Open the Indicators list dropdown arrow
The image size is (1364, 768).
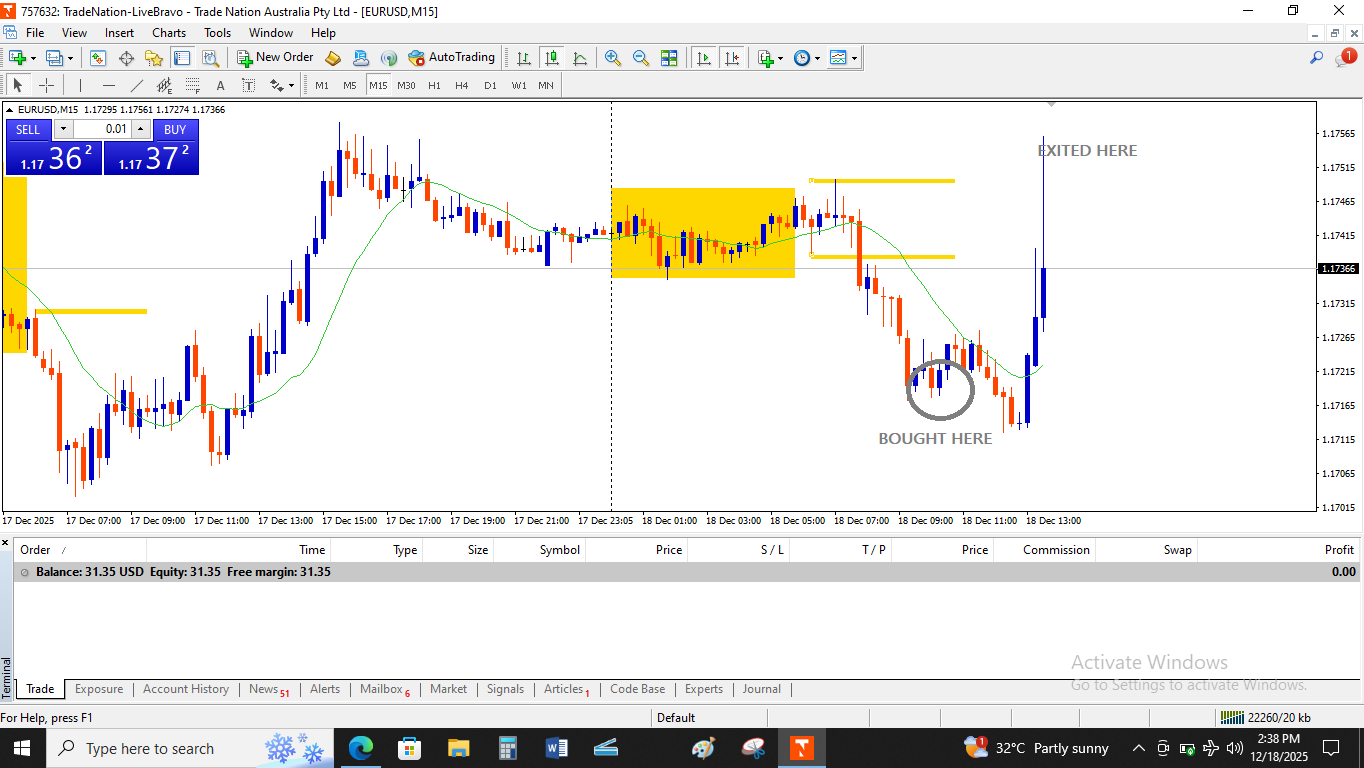[780, 58]
